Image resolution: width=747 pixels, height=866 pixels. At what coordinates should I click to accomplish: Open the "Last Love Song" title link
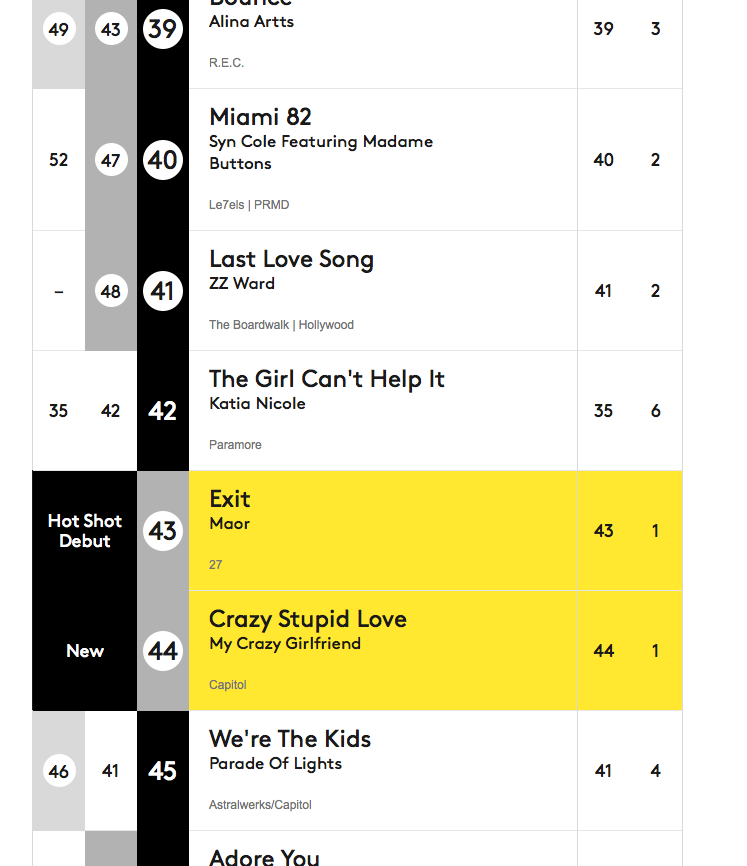(291, 259)
